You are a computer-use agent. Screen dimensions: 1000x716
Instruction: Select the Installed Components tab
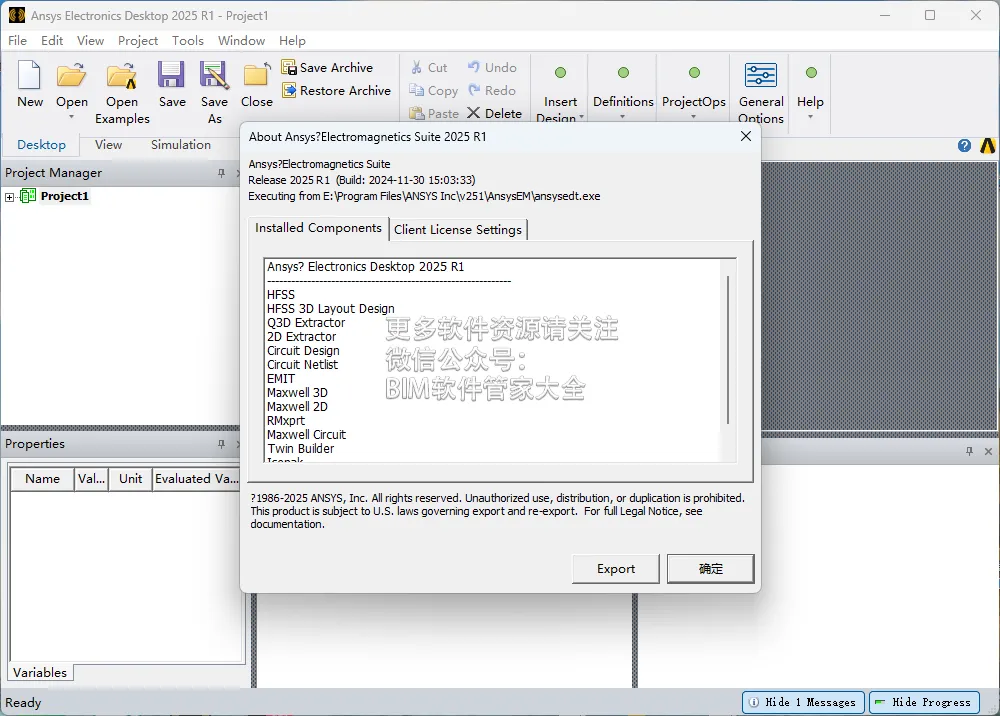pos(318,228)
